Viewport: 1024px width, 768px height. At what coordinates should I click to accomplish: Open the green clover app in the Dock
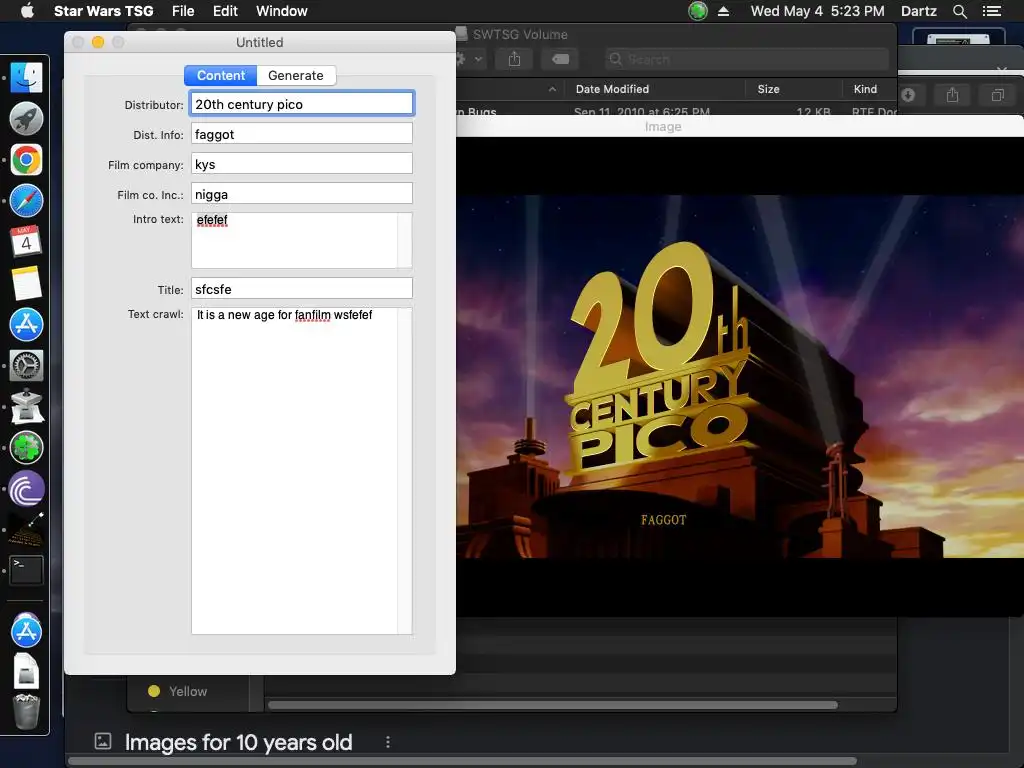coord(26,447)
